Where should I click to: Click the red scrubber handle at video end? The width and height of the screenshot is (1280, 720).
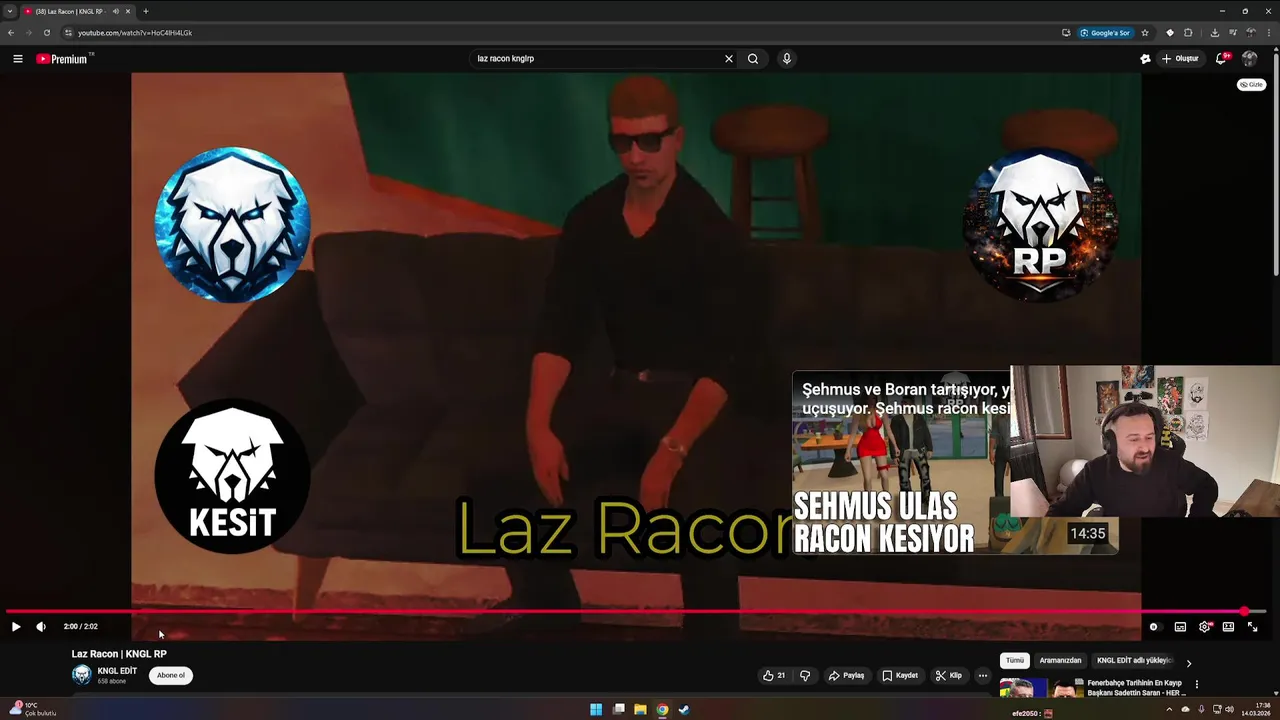[x=1244, y=611]
